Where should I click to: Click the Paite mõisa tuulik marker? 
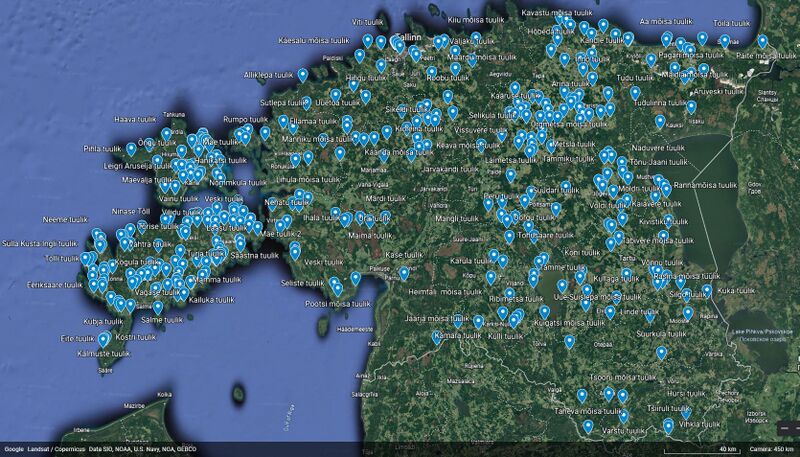point(763,42)
